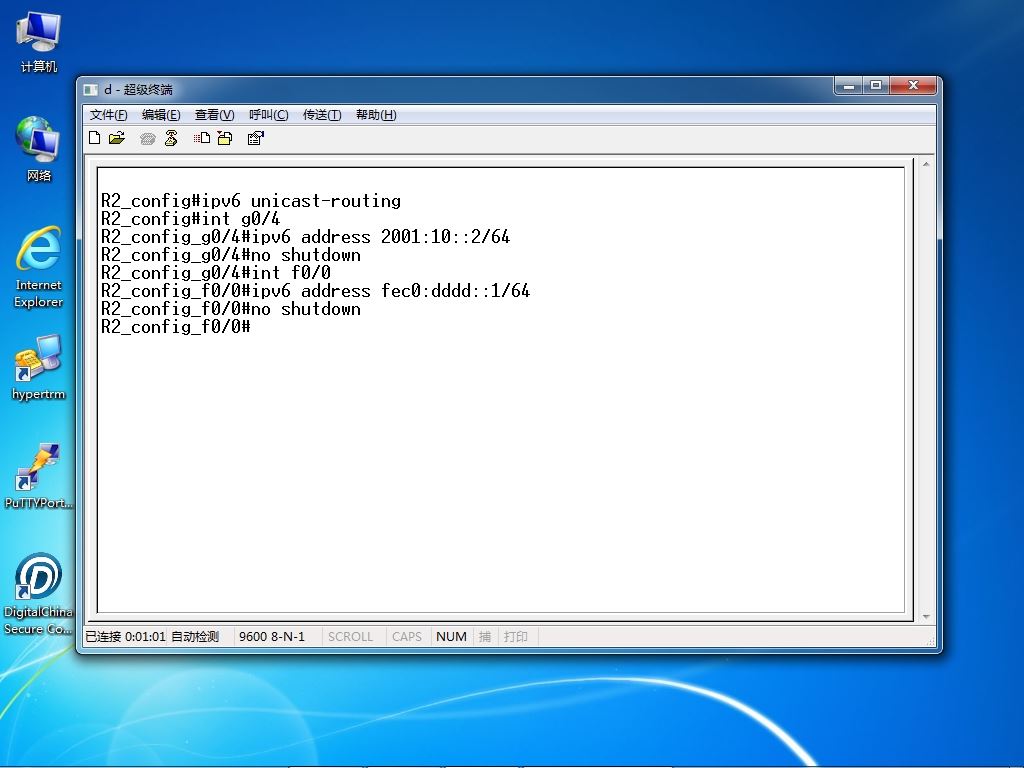Screen dimensions: 1024x768
Task: Click the Receive file toolbar icon
Action: 225,138
